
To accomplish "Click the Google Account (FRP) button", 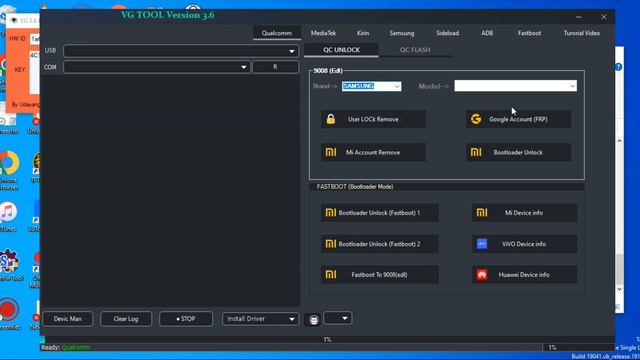I will tap(518, 119).
